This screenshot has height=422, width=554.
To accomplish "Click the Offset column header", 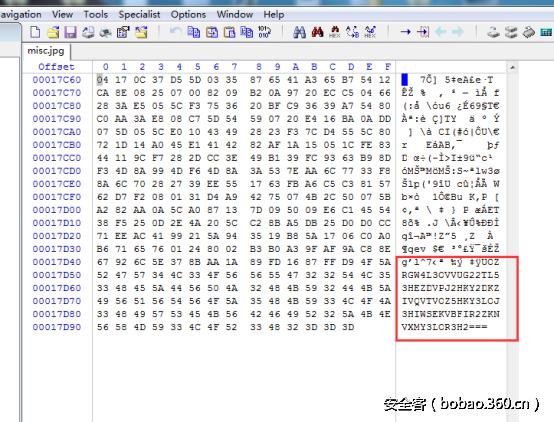I will click(56, 67).
